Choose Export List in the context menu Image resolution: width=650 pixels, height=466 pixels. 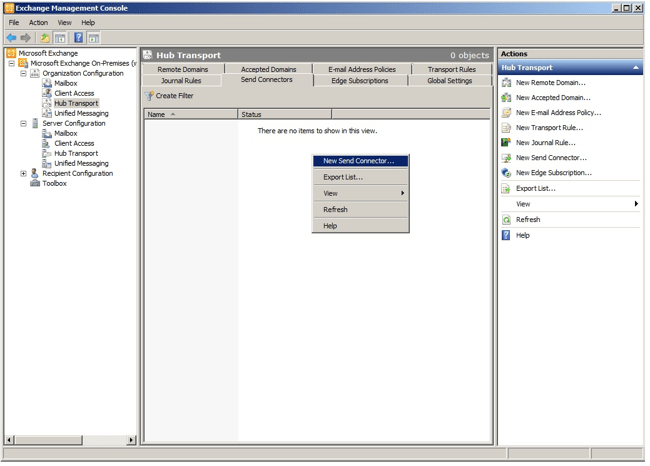coord(360,177)
